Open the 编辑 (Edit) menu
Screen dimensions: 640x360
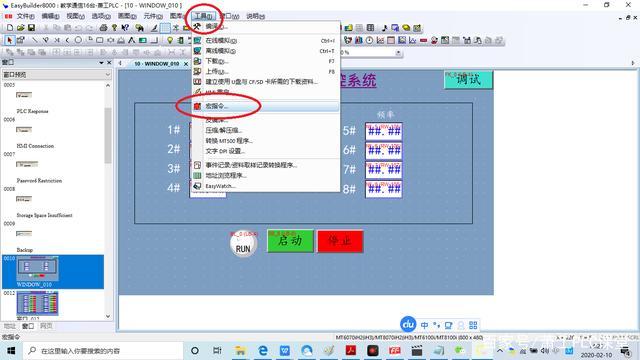pos(50,16)
